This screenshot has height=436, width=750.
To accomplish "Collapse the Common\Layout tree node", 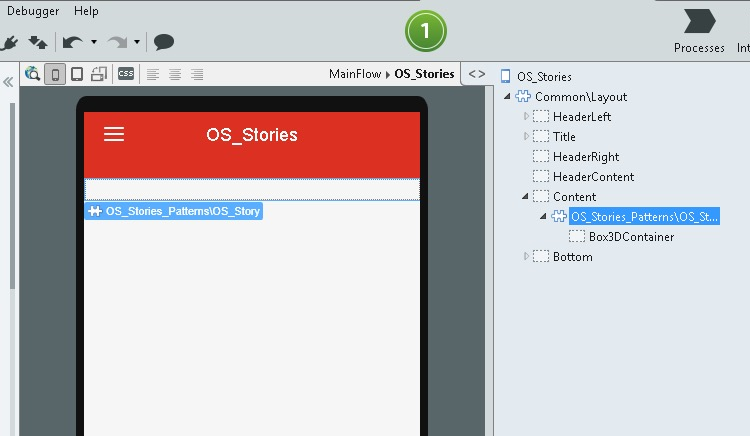I will [x=507, y=97].
